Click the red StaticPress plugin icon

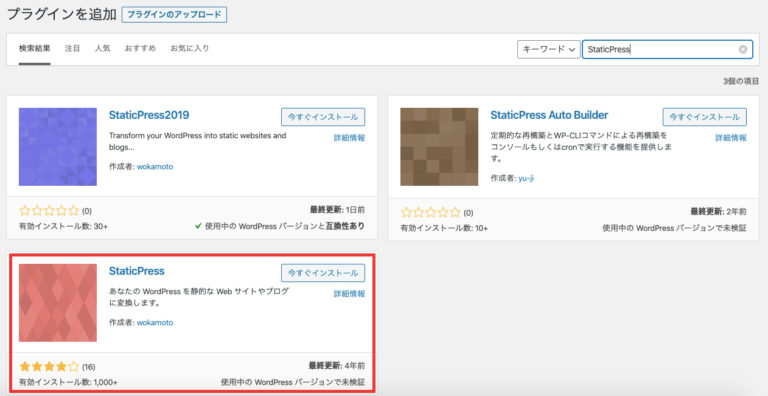(58, 302)
